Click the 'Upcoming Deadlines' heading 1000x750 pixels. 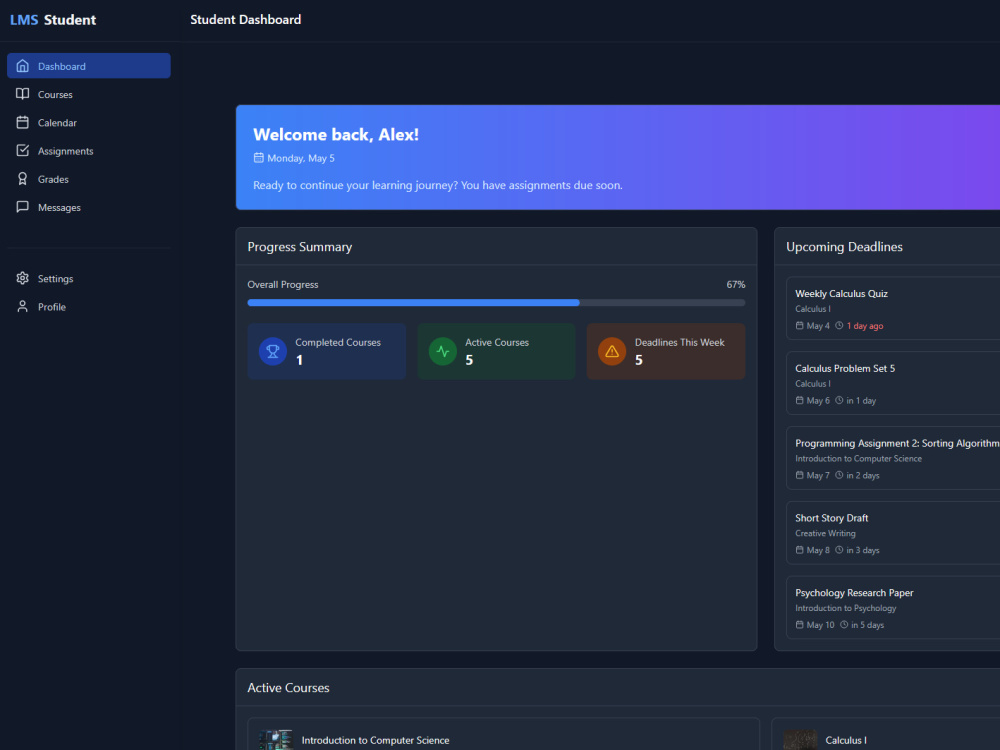(x=844, y=247)
